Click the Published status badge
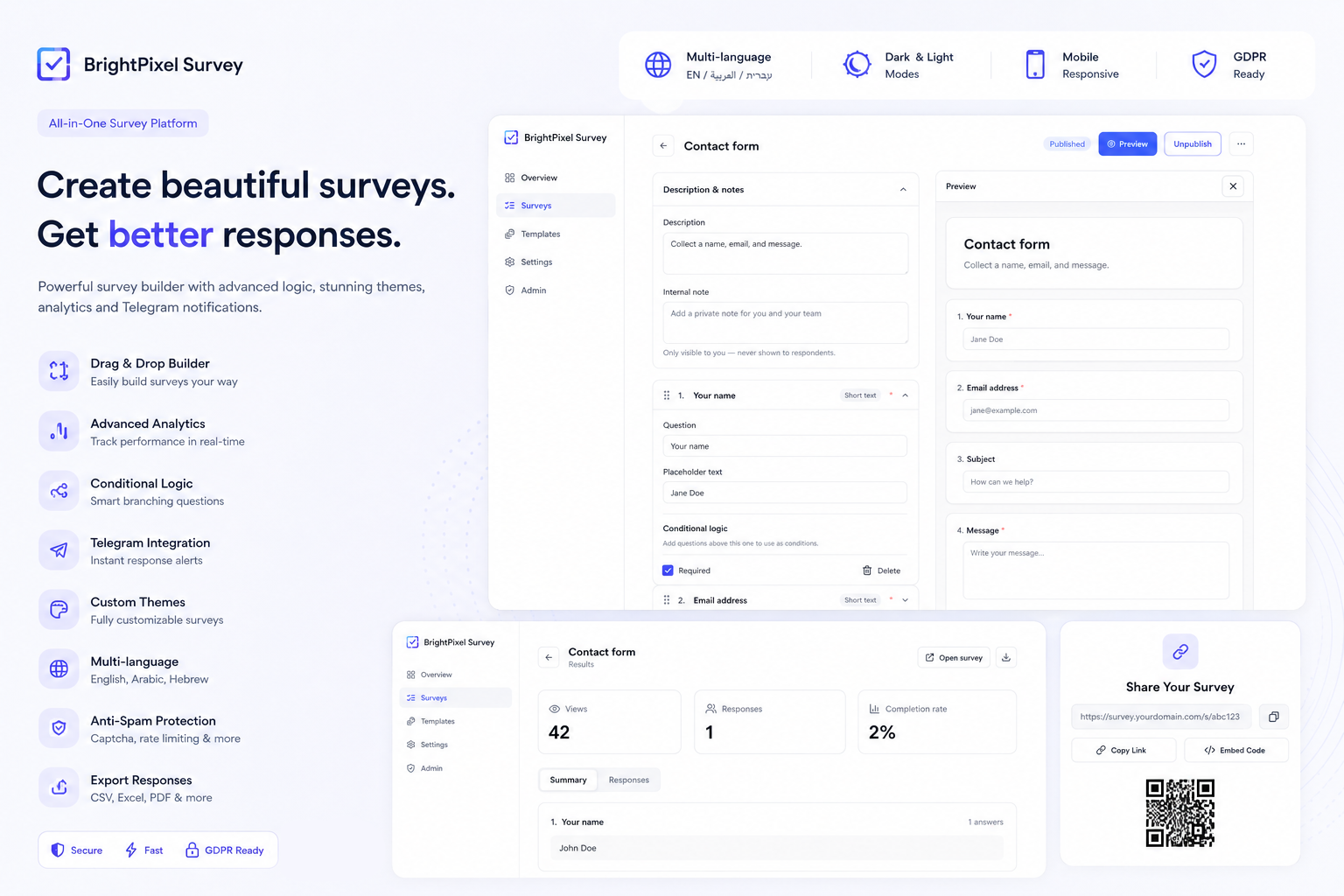 (x=1067, y=143)
